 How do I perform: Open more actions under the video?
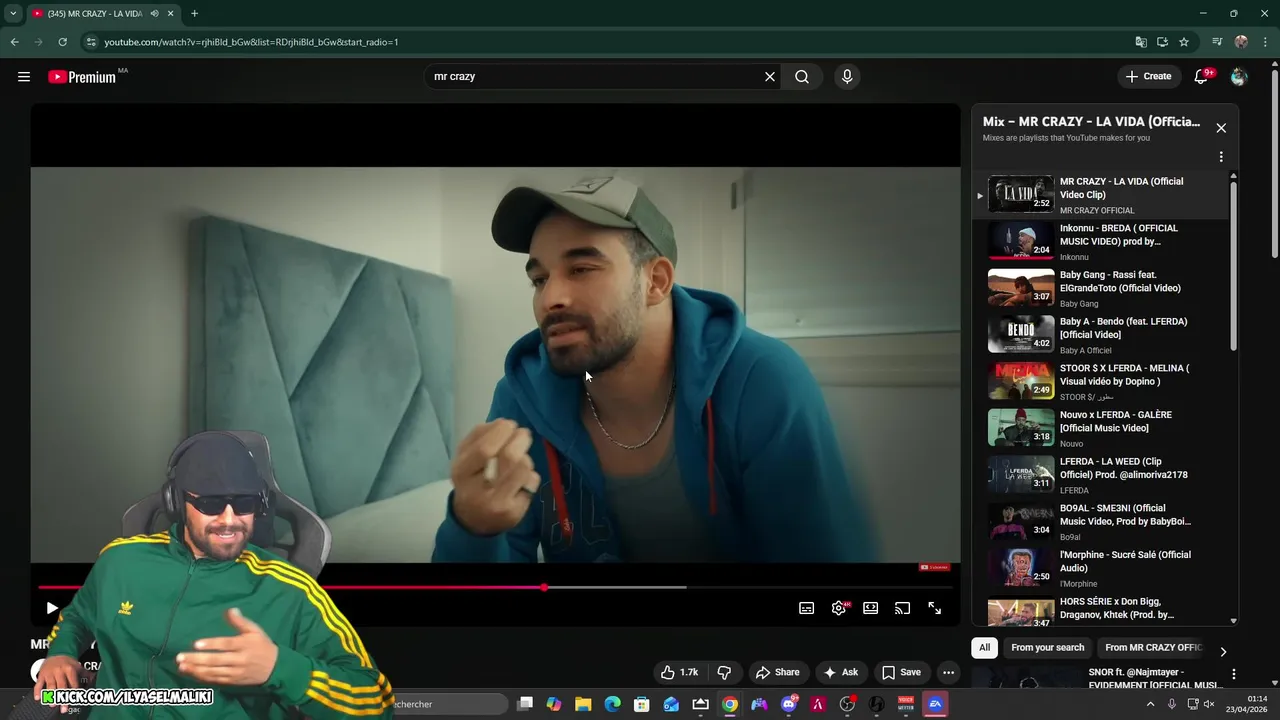coord(949,673)
